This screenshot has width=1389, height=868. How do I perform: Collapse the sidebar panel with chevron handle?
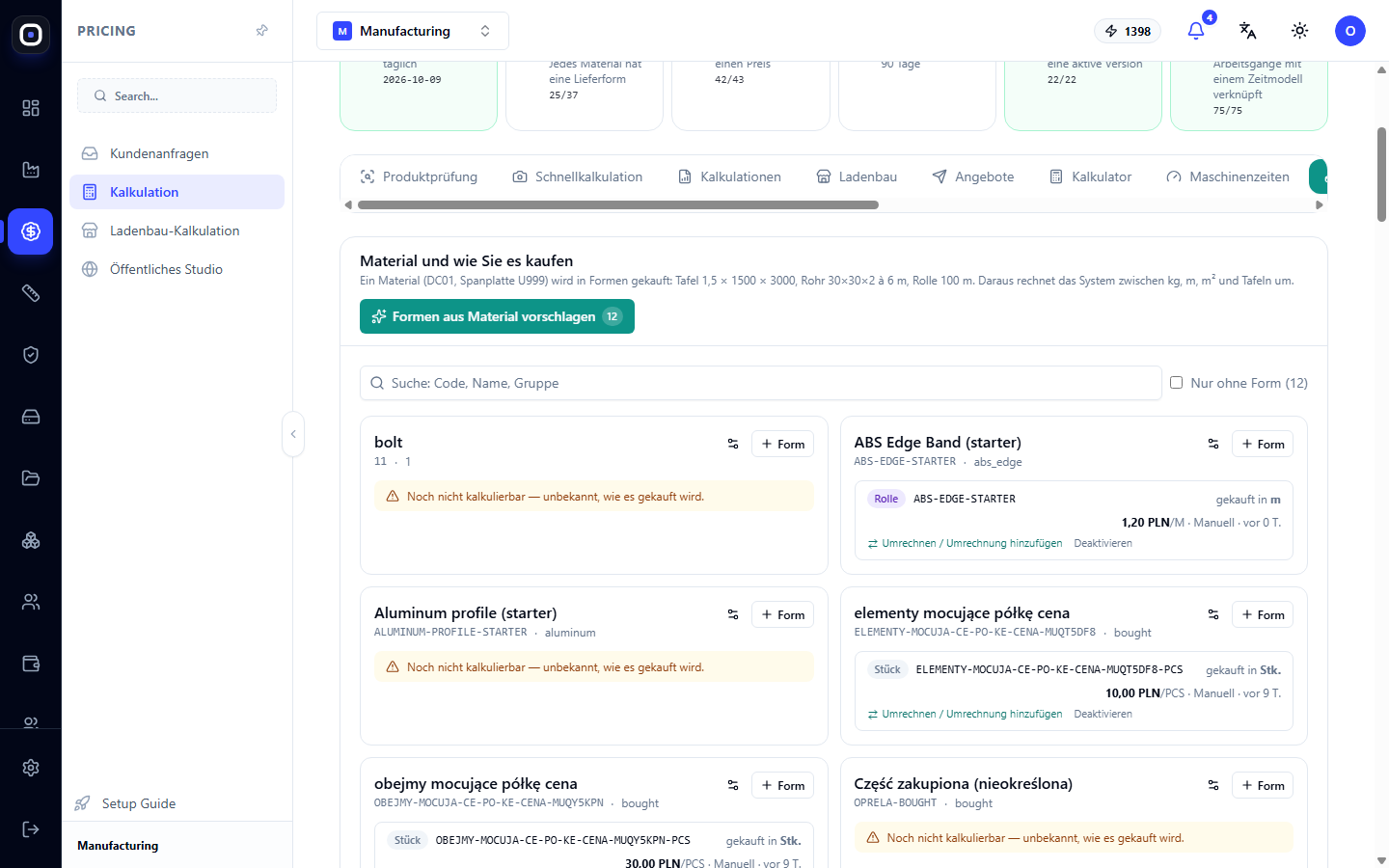(293, 434)
